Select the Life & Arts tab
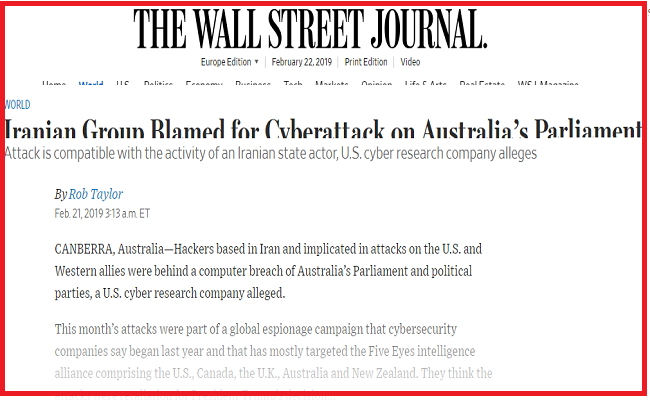Image resolution: width=650 pixels, height=400 pixels. point(426,83)
